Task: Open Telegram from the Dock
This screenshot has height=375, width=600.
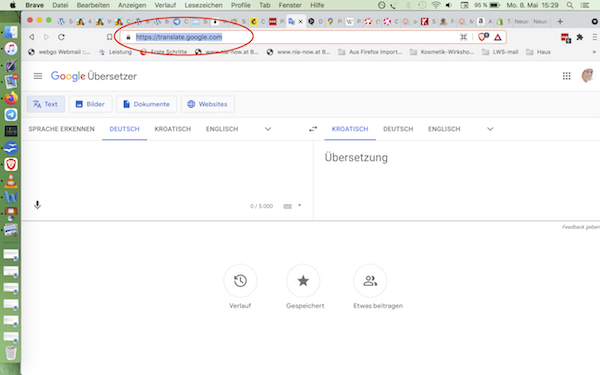Action: coord(11,115)
